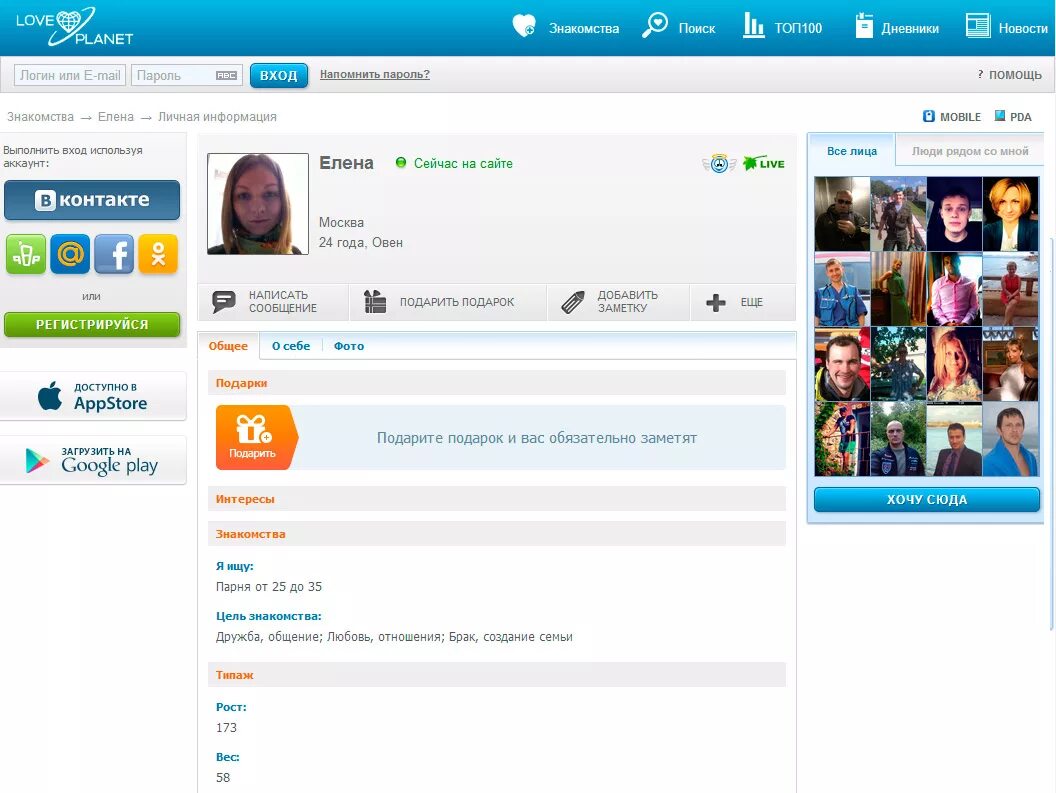
Task: Toggle the ABC password visibility icon
Action: [226, 75]
